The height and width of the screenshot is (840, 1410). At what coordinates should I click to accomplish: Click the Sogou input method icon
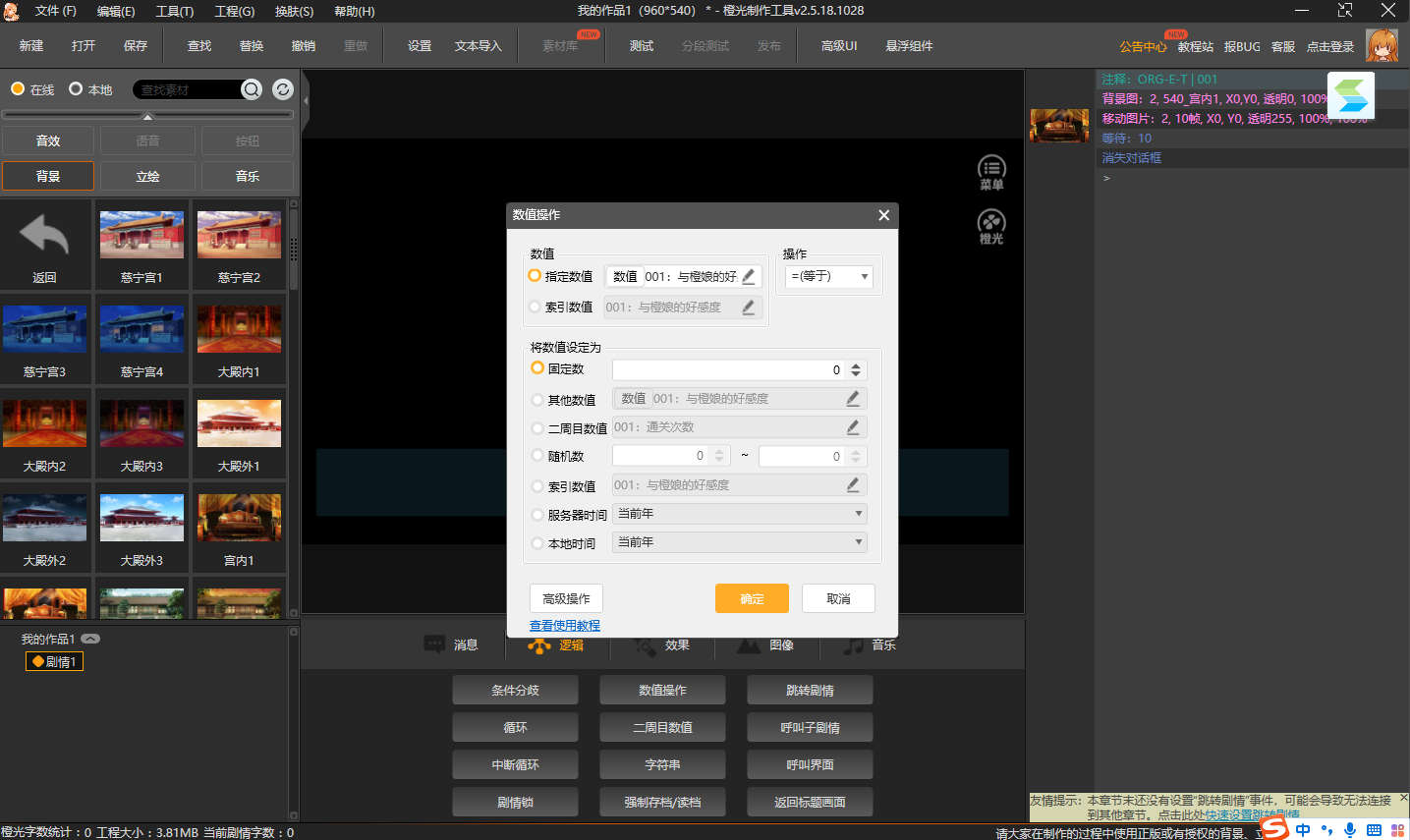[1274, 829]
